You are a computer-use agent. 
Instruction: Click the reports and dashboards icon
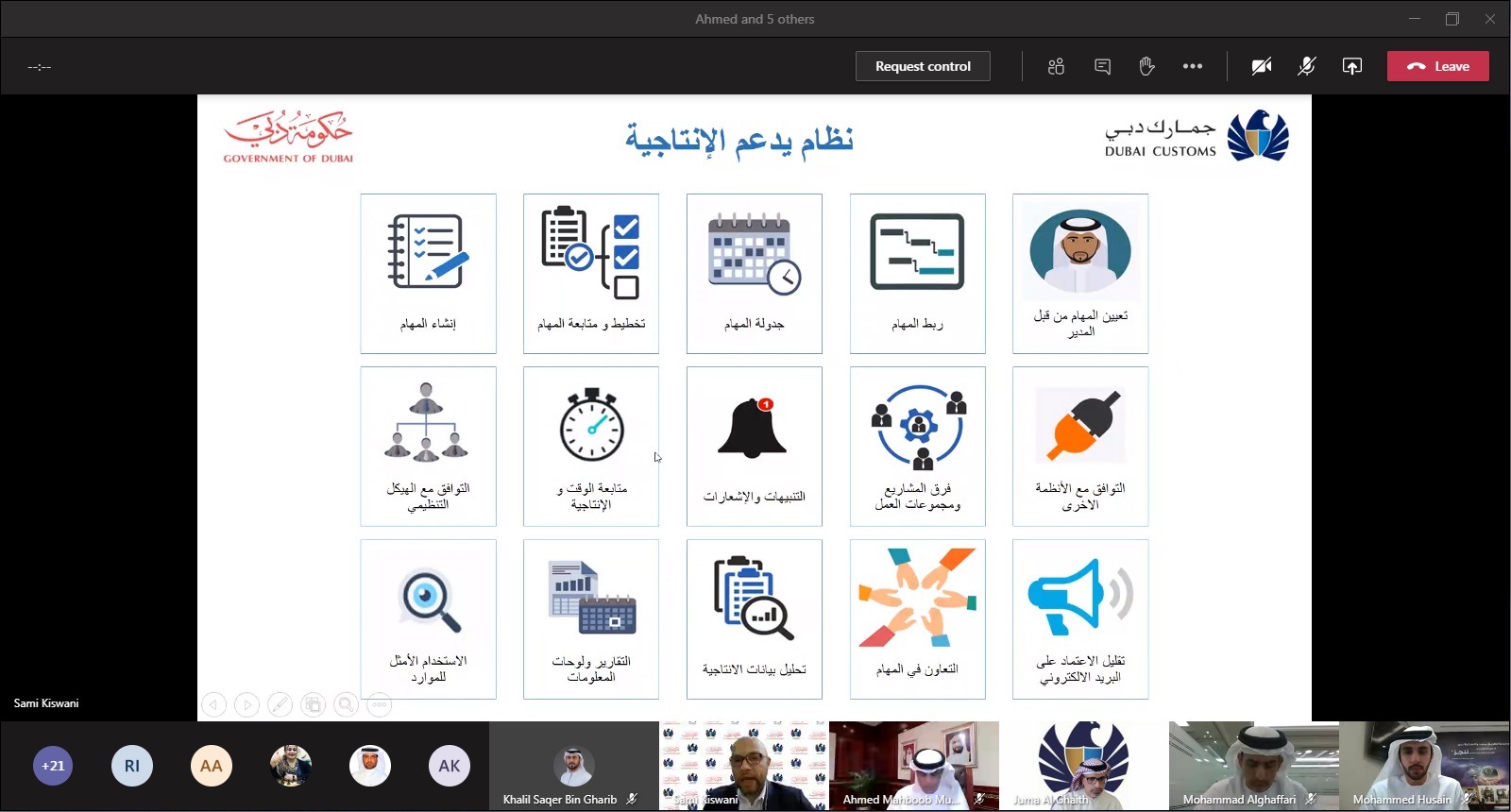(592, 598)
